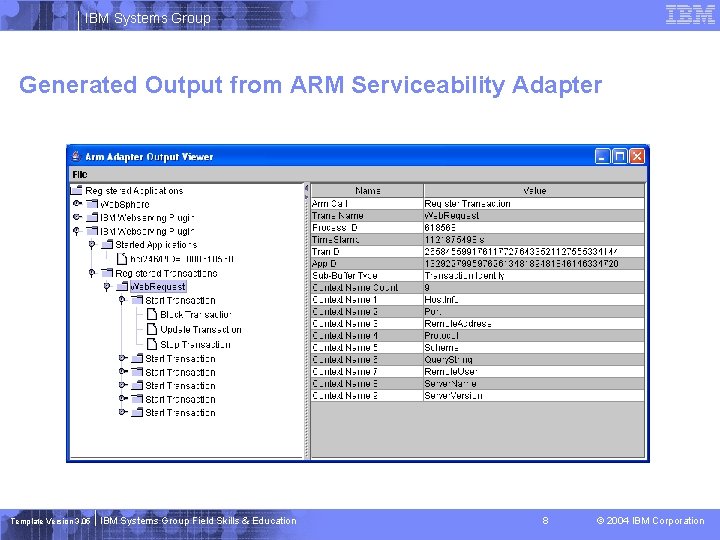Viewport: 720px width, 540px height.
Task: Select the highlighted WebRequest tree label
Action: (158, 287)
